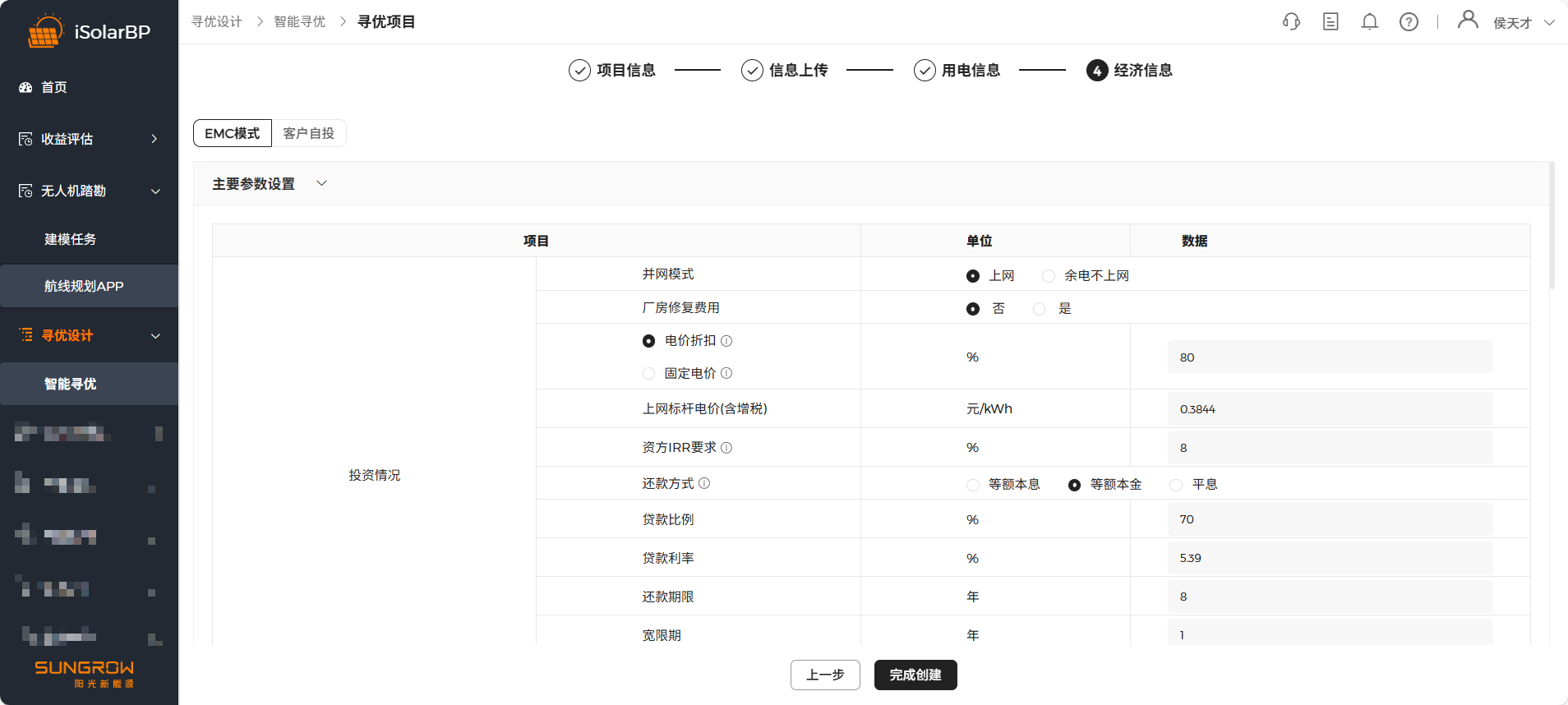1568x705 pixels.
Task: Click the user profile avatar icon
Action: click(x=1467, y=20)
